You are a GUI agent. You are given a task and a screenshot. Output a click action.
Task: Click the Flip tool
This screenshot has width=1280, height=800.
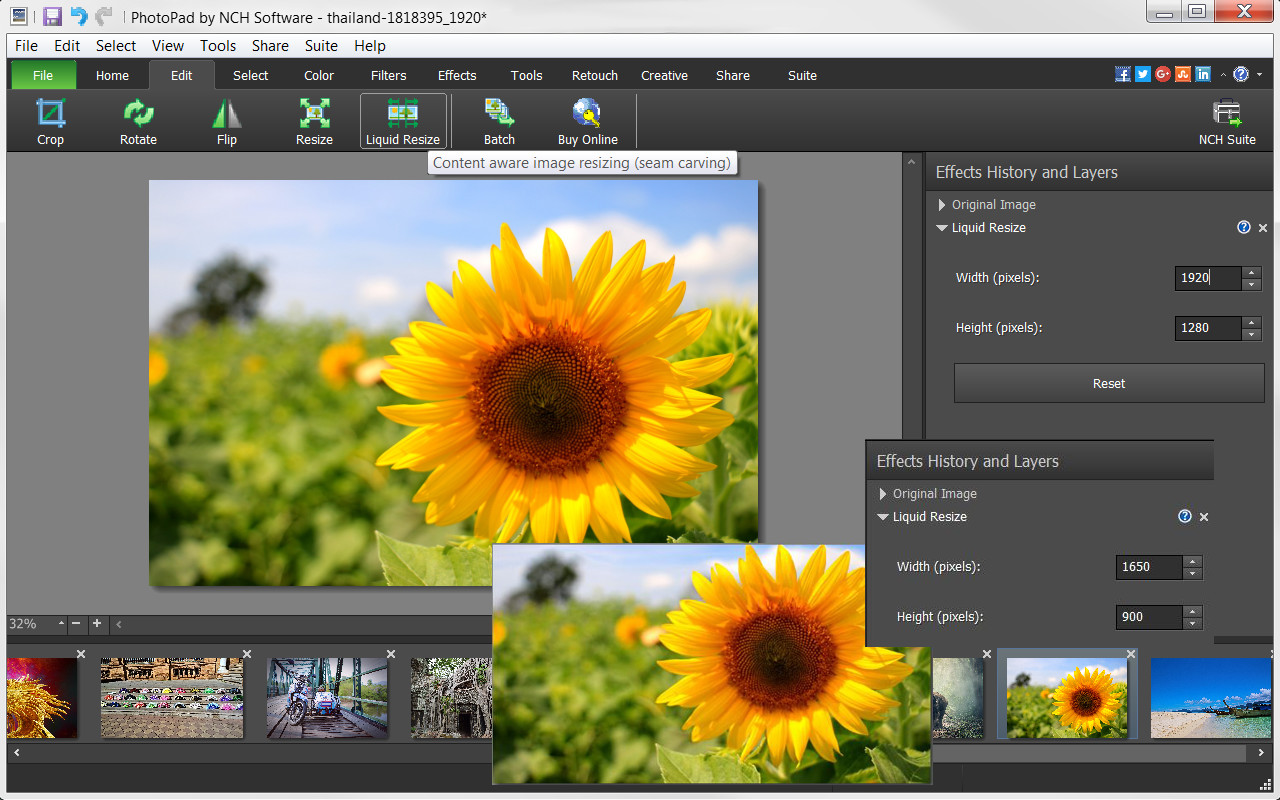[x=226, y=120]
